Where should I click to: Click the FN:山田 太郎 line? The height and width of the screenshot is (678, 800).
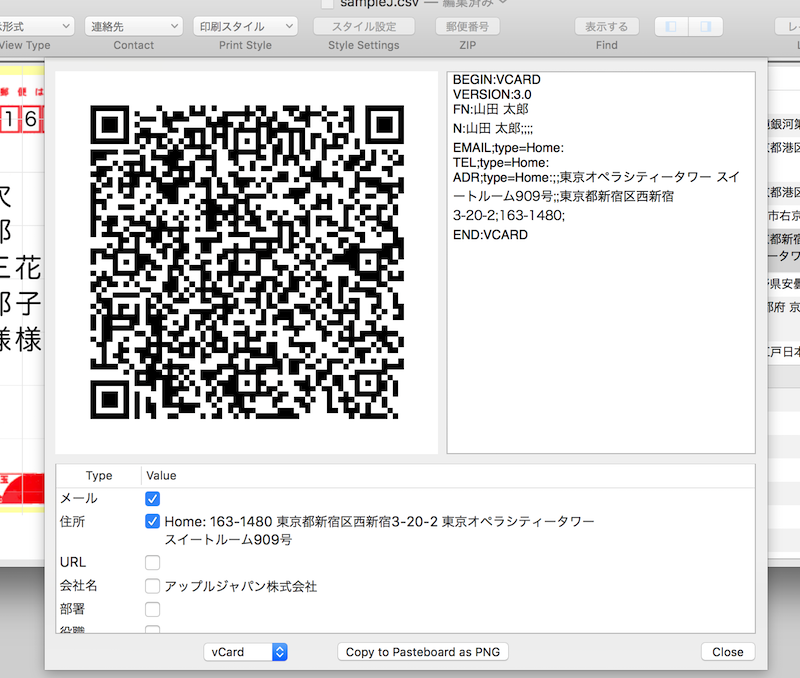pyautogui.click(x=490, y=109)
